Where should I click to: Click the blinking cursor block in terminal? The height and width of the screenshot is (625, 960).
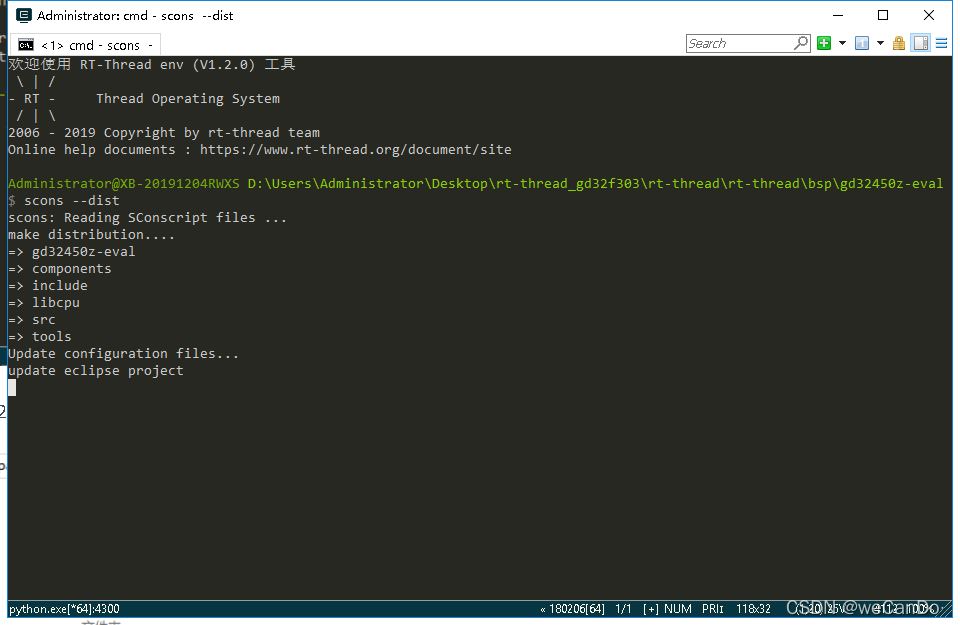(12, 387)
